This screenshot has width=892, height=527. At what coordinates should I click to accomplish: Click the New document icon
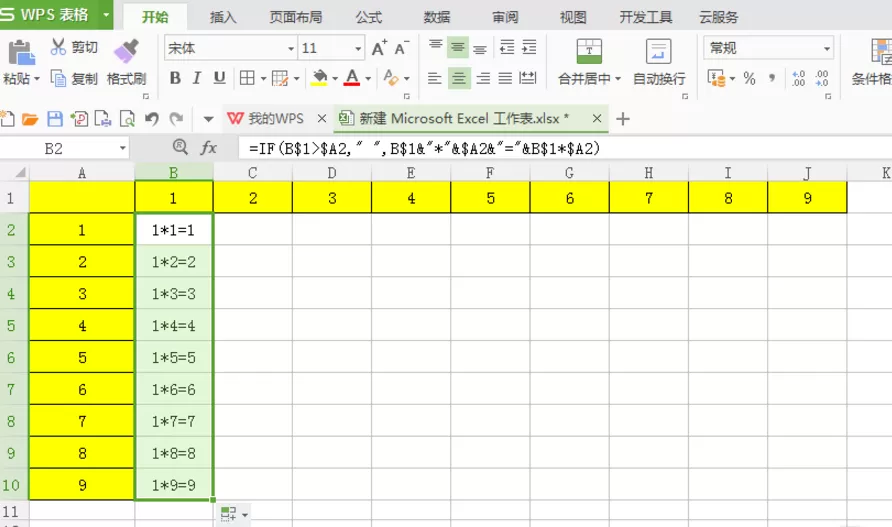[x=7, y=118]
